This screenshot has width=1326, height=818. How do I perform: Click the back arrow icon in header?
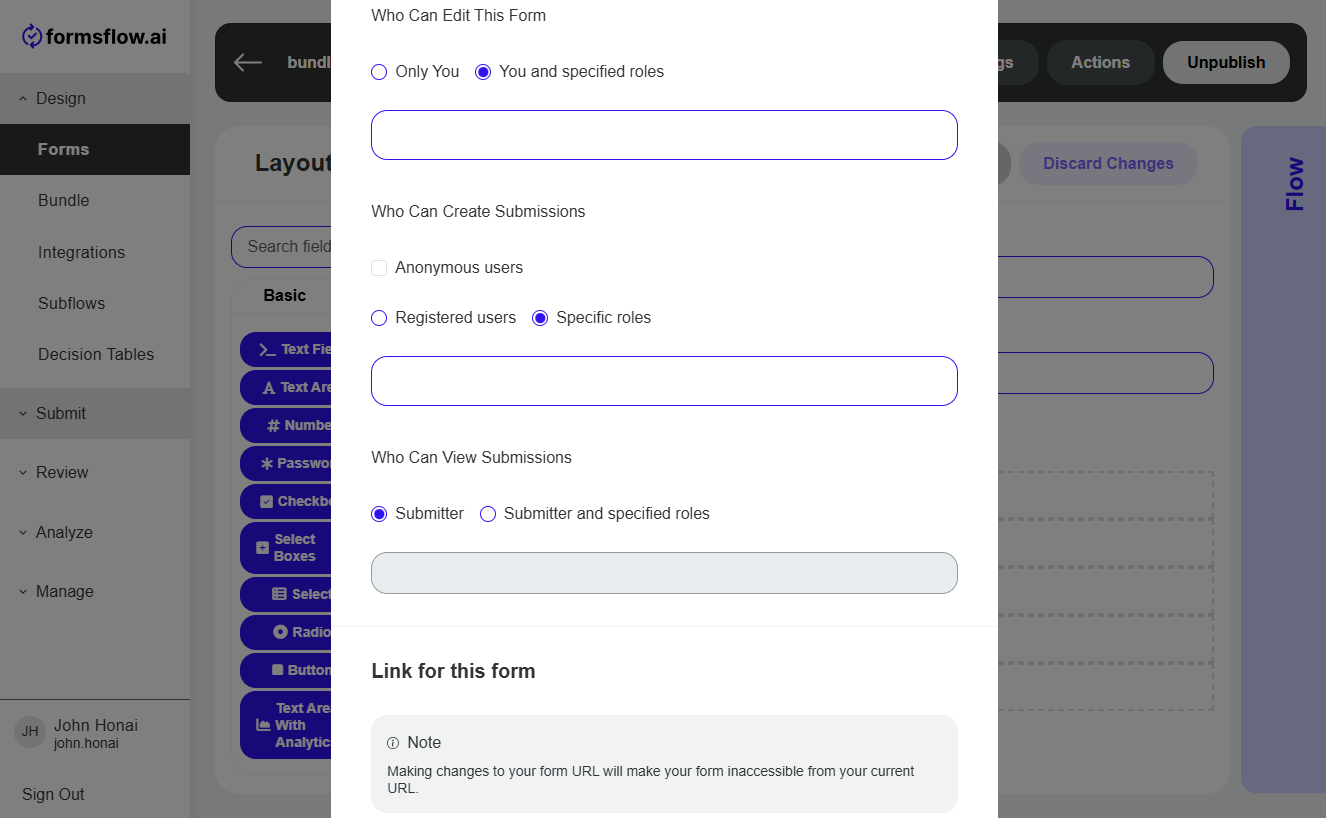point(248,62)
